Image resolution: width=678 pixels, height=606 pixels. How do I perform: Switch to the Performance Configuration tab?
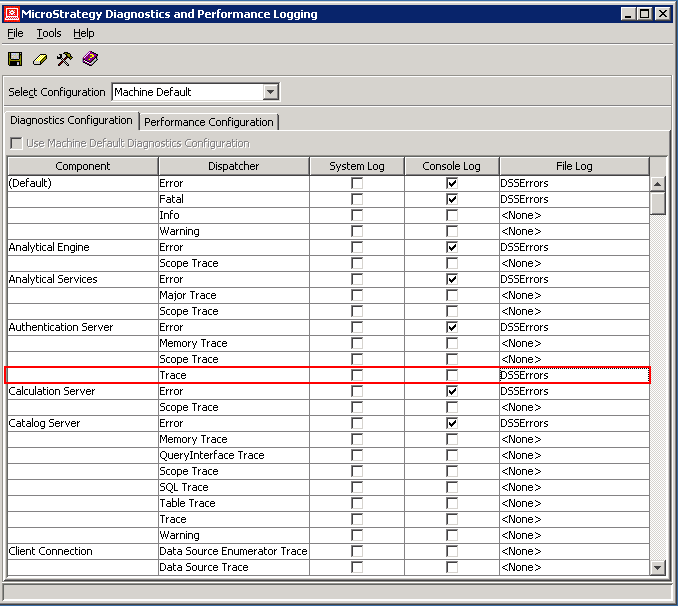209,122
